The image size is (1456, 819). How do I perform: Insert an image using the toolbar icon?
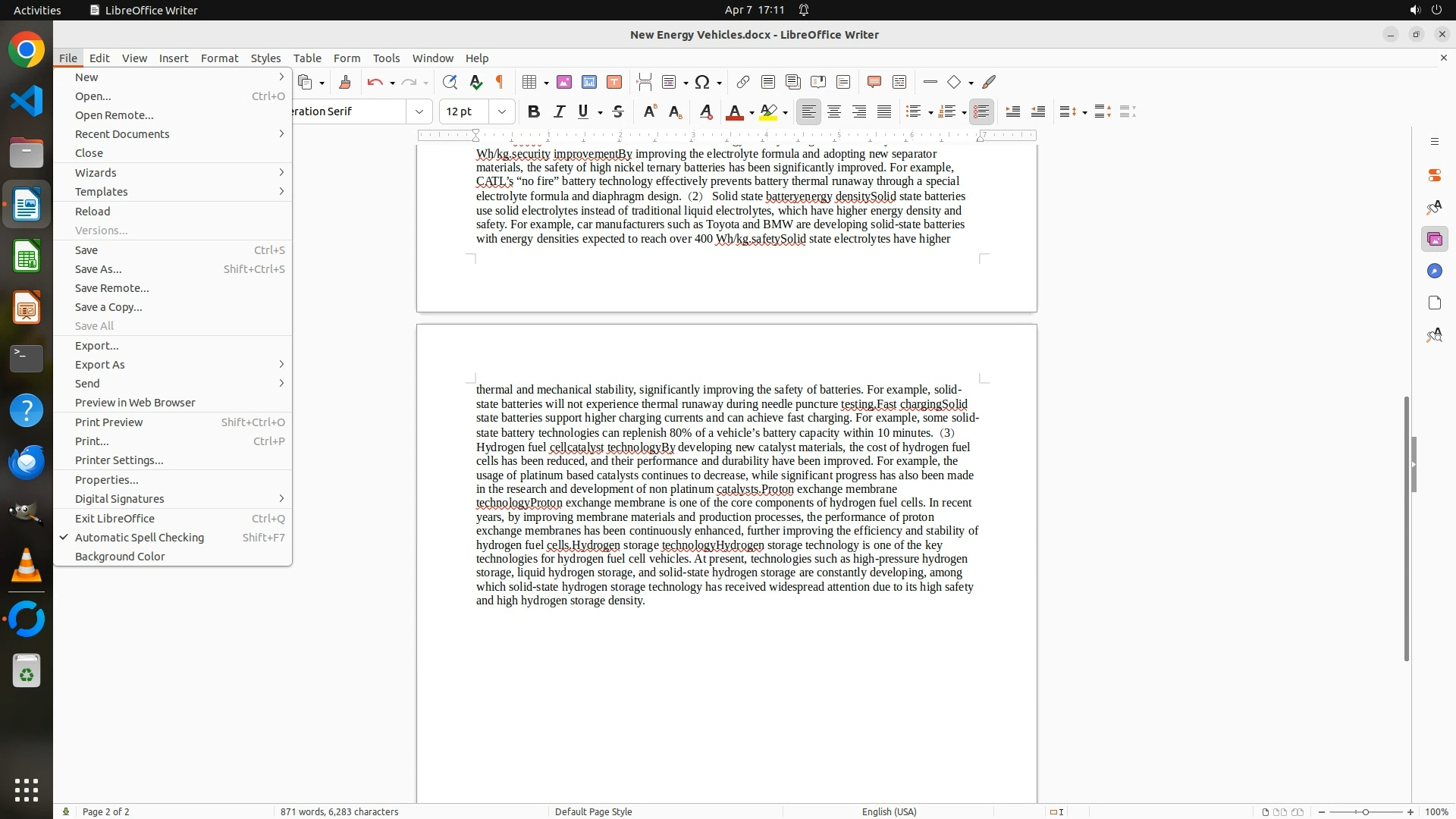coord(563,82)
